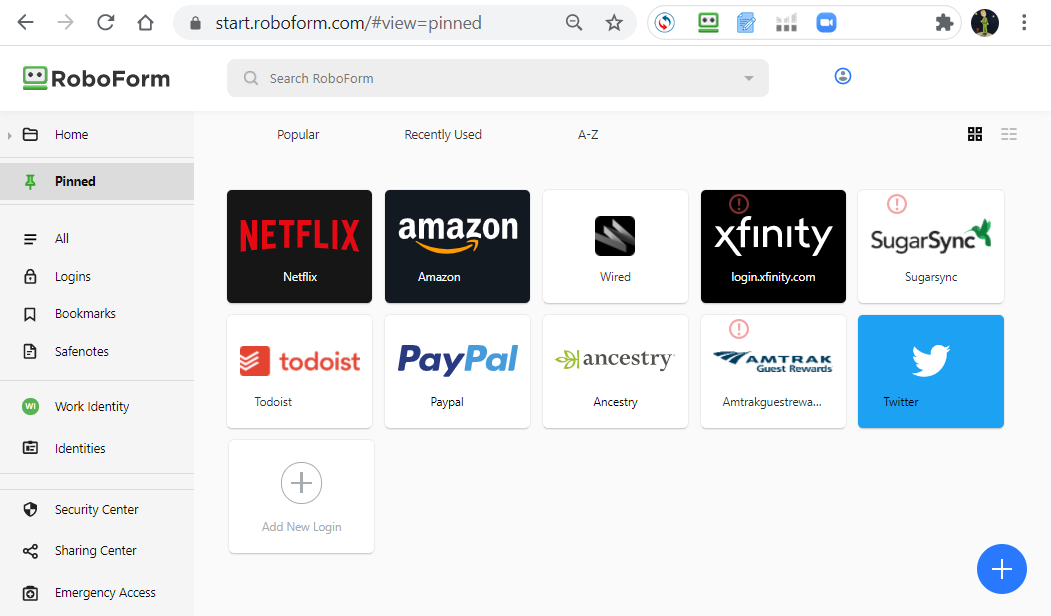
Task: Click Add New Login tile
Action: coord(301,496)
